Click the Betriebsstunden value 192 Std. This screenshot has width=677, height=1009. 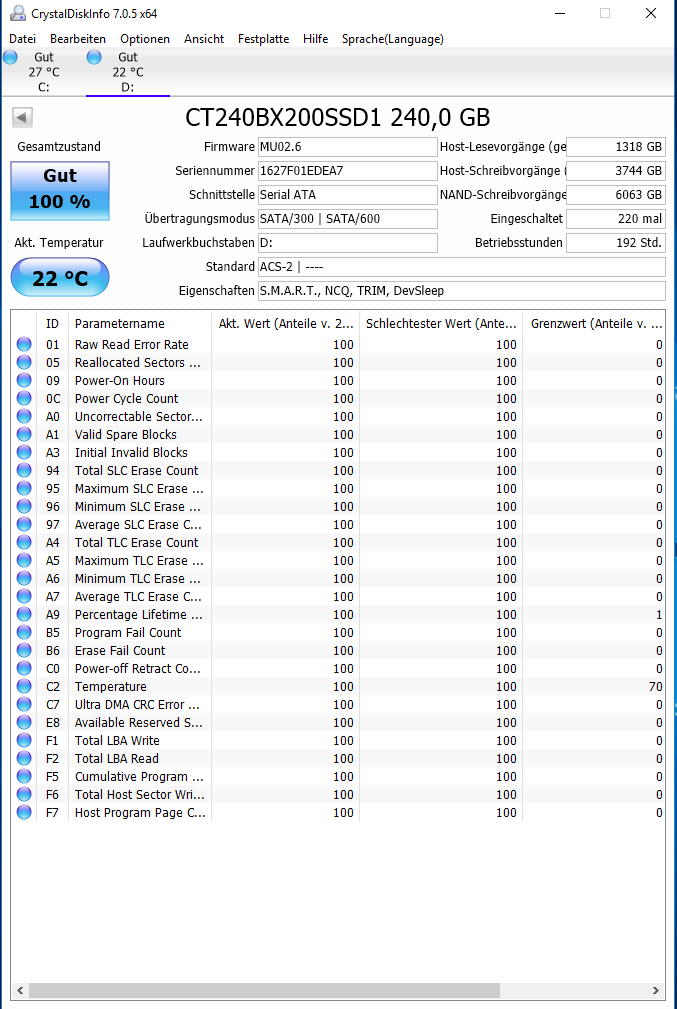pos(616,243)
